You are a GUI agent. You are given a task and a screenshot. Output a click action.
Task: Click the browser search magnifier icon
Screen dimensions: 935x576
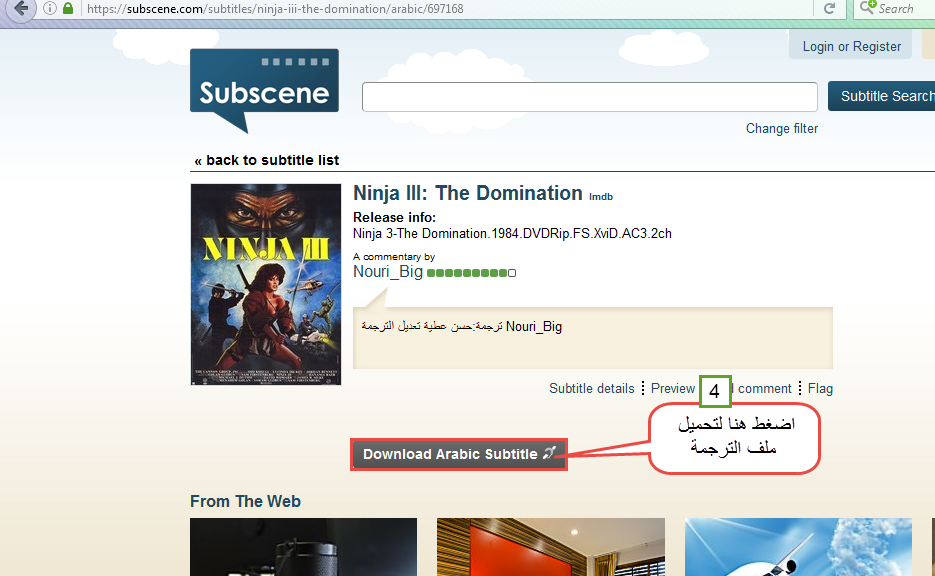[x=868, y=8]
